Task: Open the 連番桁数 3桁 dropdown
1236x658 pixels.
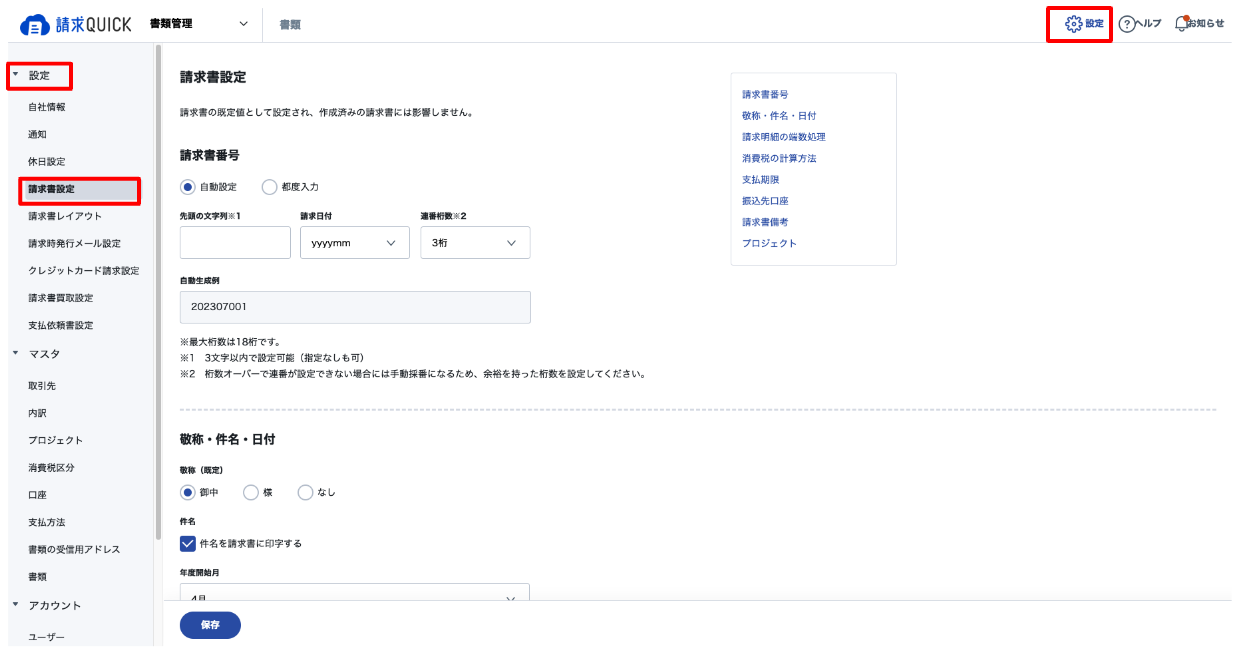Action: click(475, 243)
